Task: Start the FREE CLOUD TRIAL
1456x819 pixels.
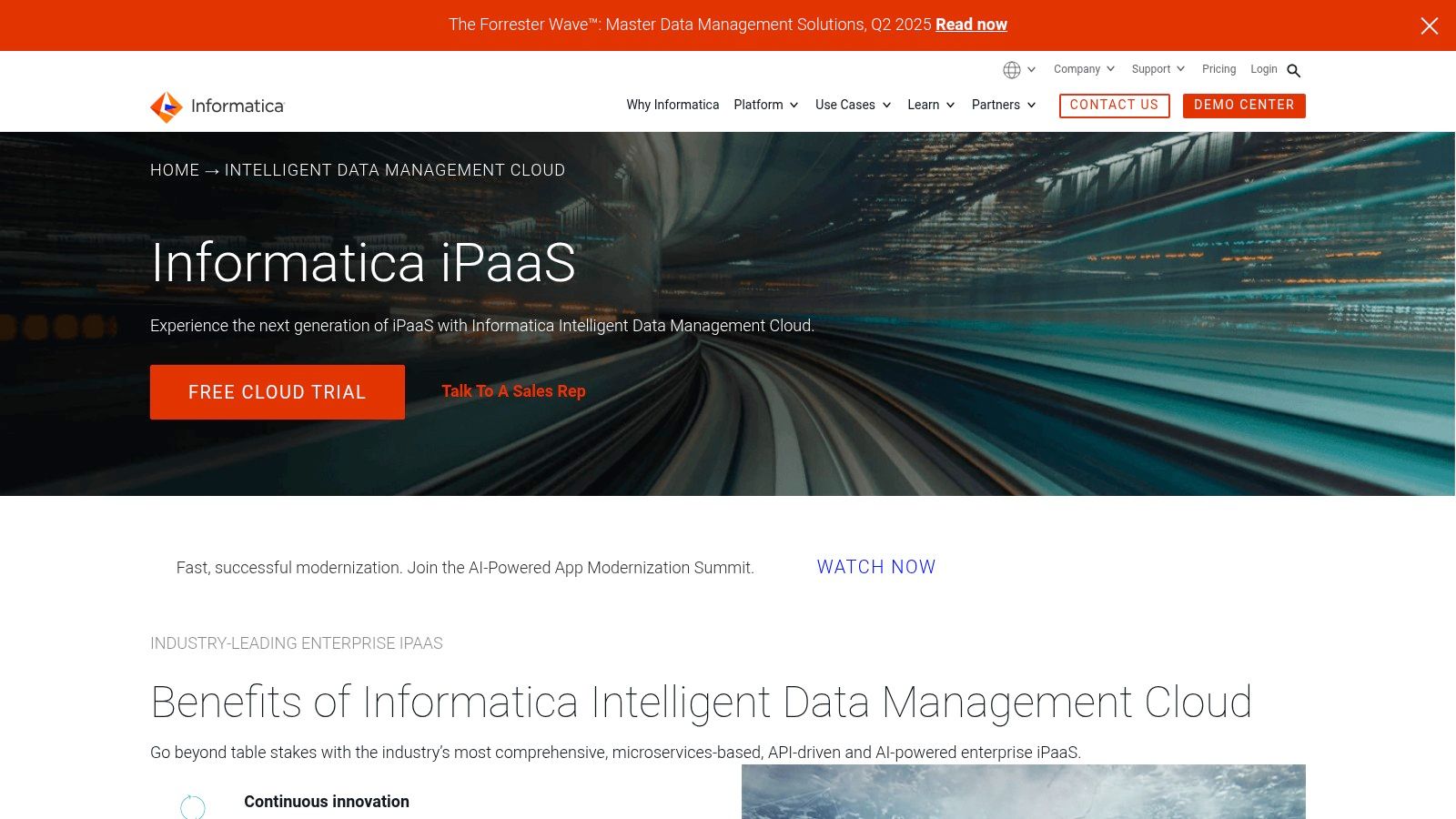Action: [x=278, y=392]
